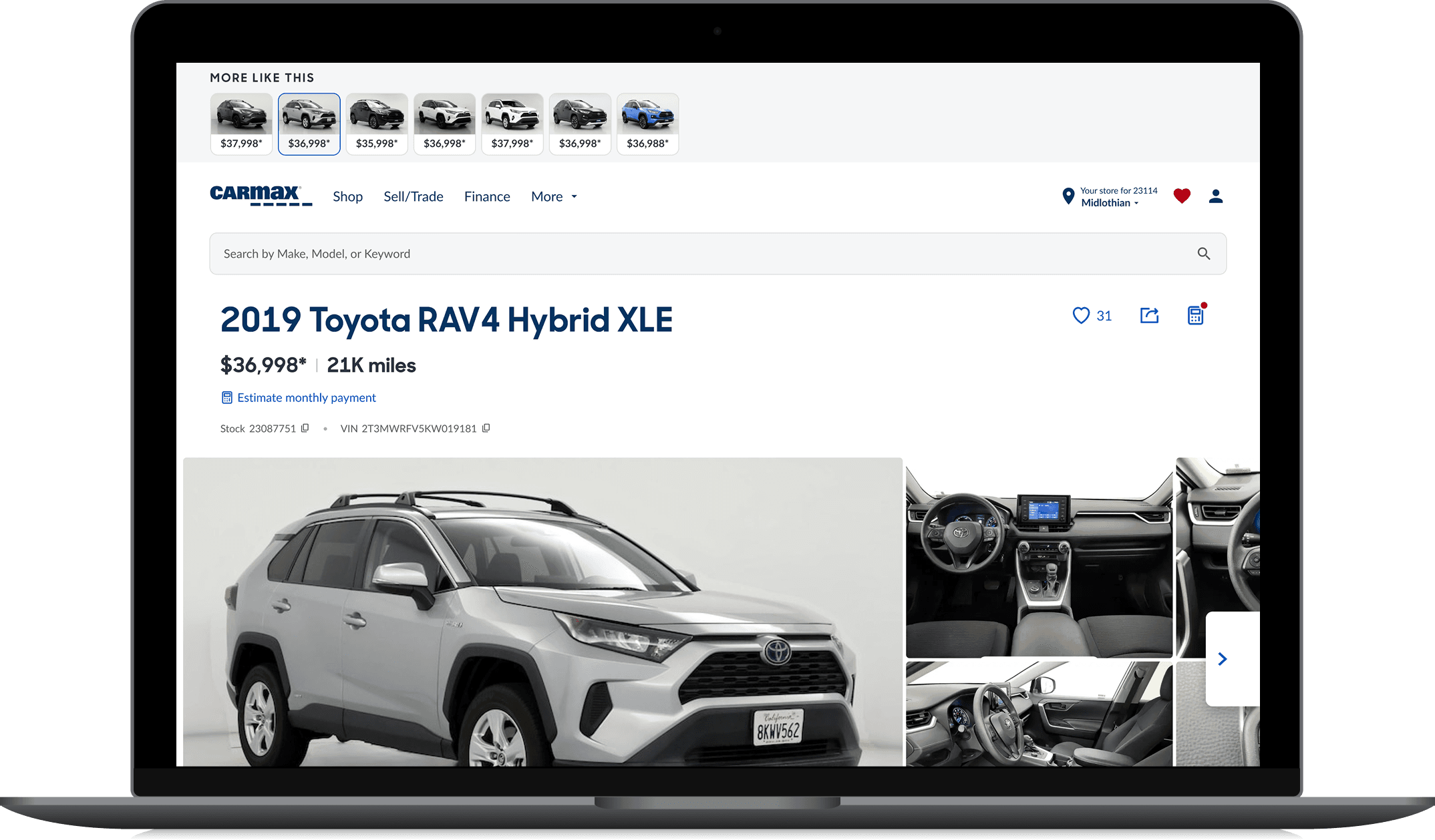The height and width of the screenshot is (840, 1435).
Task: Open the main exterior car photo
Action: tap(542, 612)
